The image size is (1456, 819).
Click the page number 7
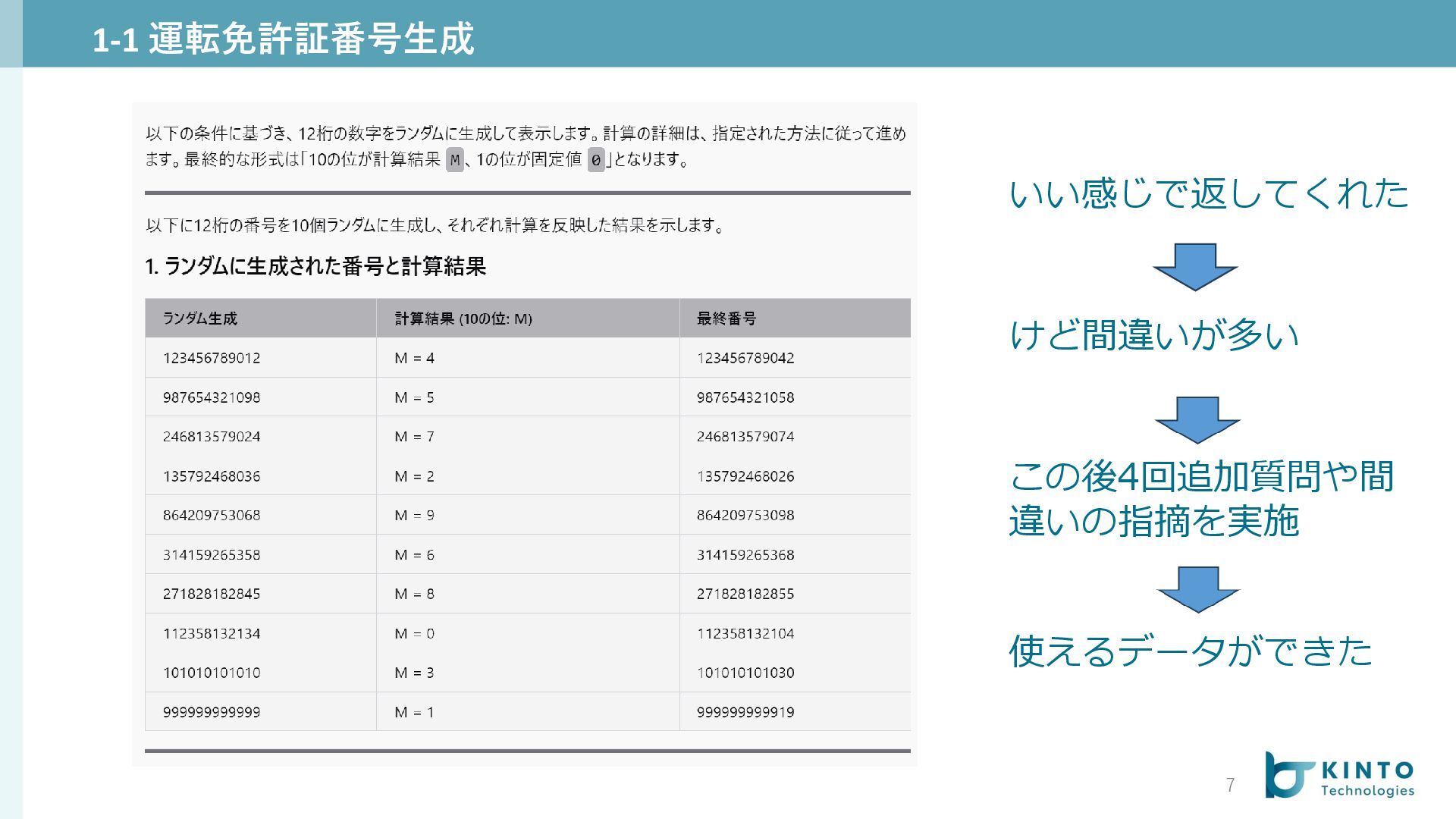(x=1231, y=785)
